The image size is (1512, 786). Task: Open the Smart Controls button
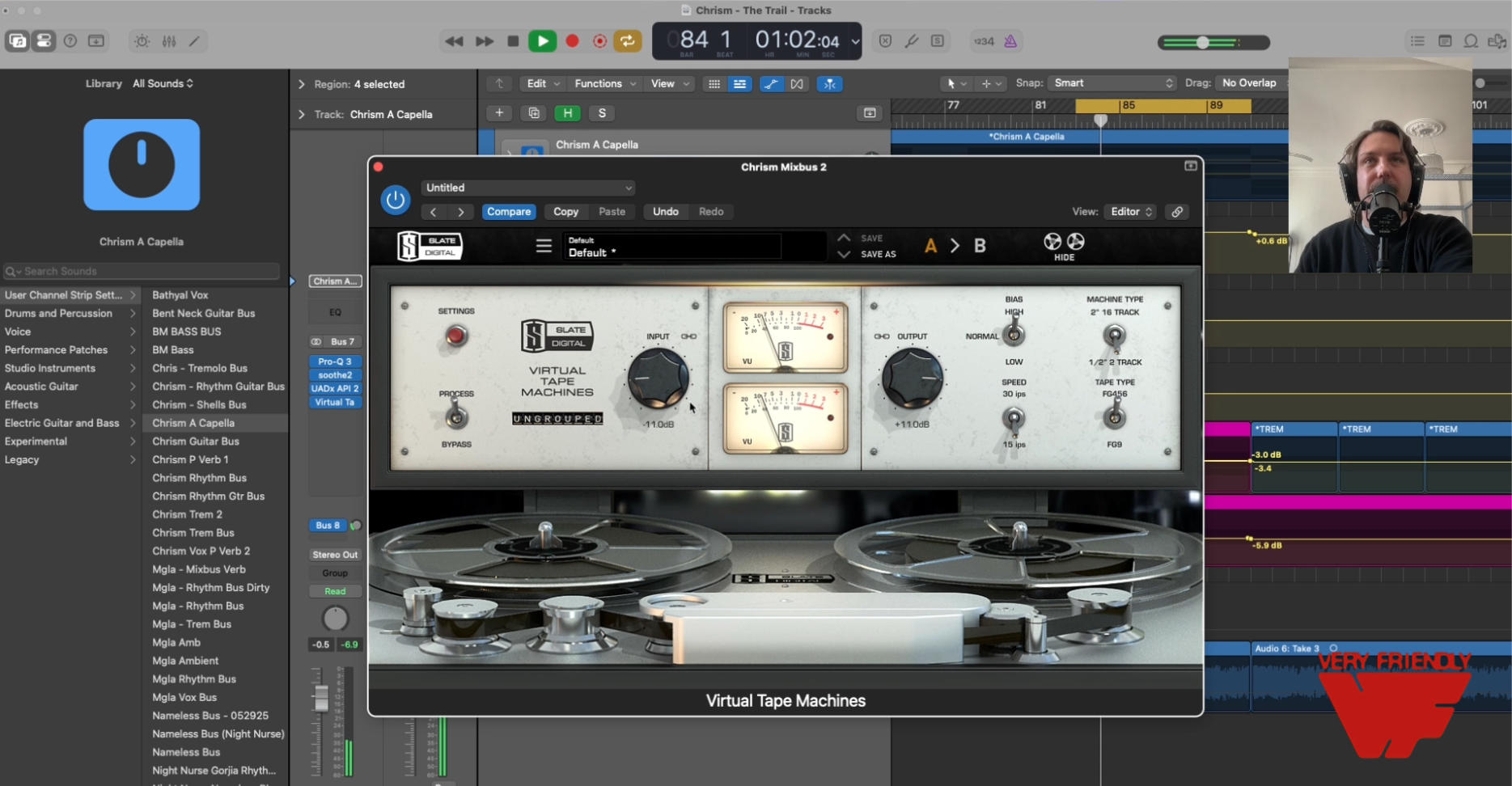(x=142, y=41)
